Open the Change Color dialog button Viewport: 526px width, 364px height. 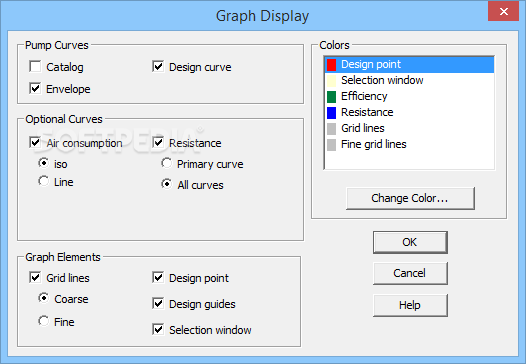click(410, 198)
